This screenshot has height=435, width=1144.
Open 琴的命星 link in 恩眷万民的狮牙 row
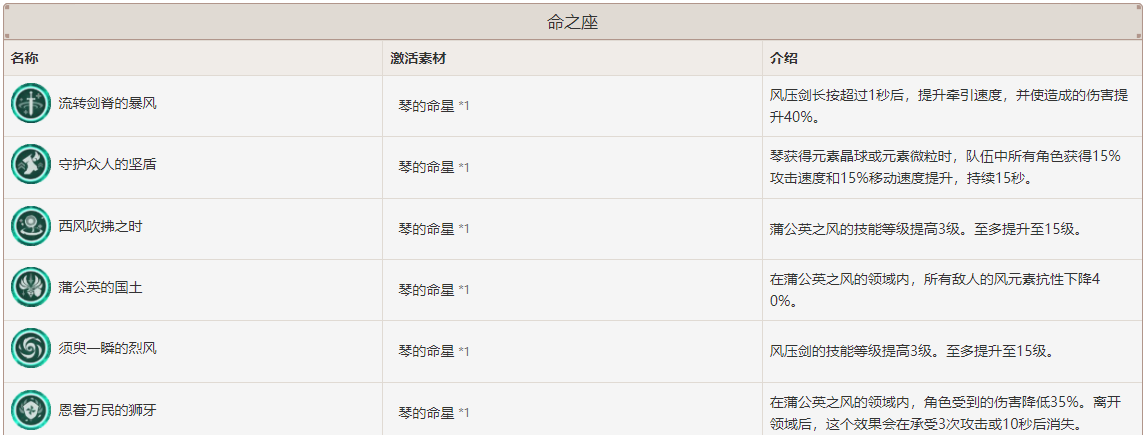pos(427,412)
